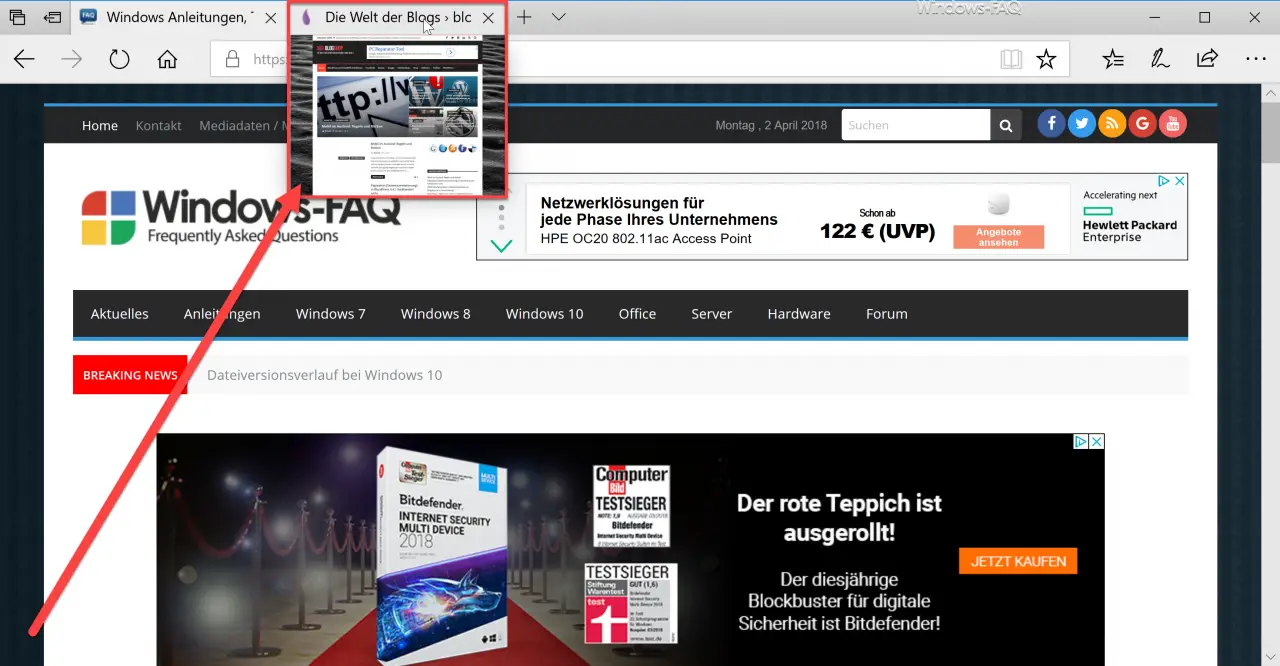Open Server category
Viewport: 1280px width, 666px height.
click(x=712, y=313)
